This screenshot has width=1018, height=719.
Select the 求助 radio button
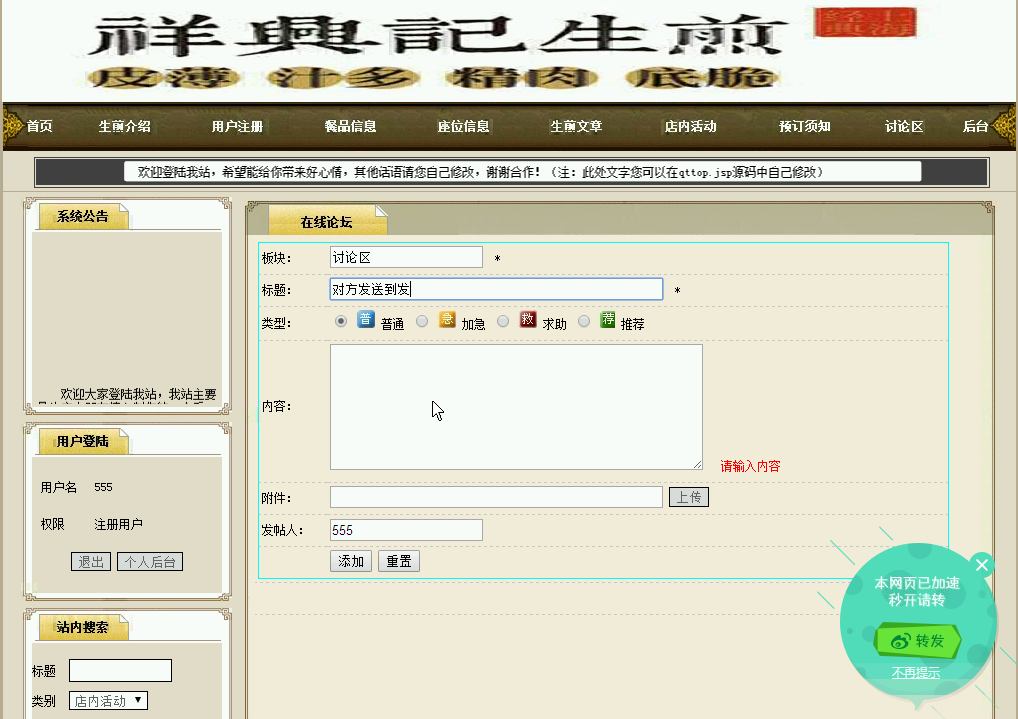[x=503, y=321]
